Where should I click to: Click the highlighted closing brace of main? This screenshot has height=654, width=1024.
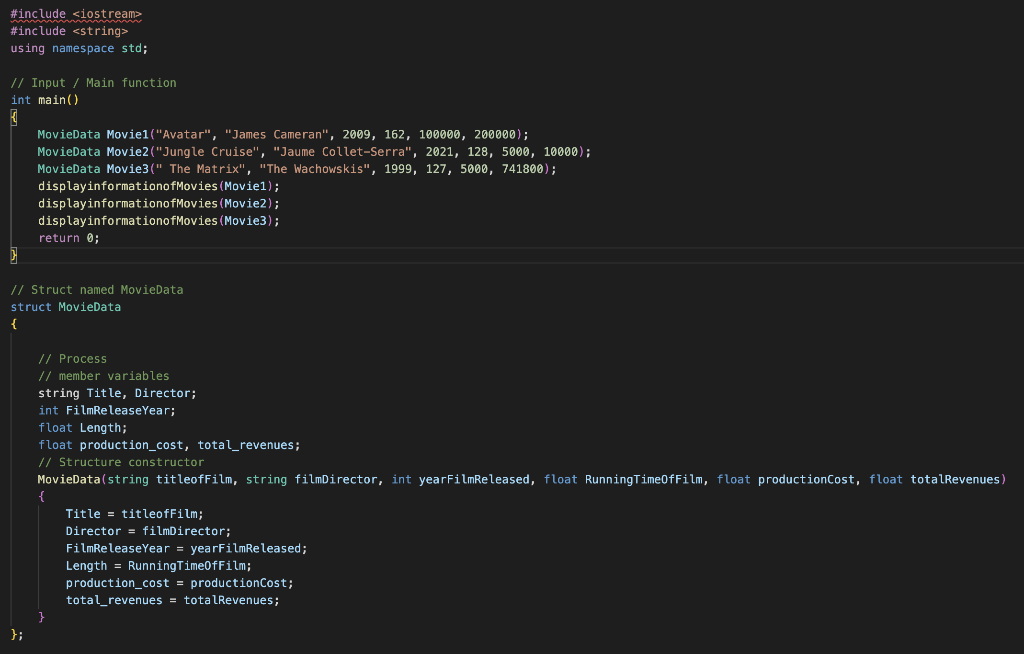13,255
